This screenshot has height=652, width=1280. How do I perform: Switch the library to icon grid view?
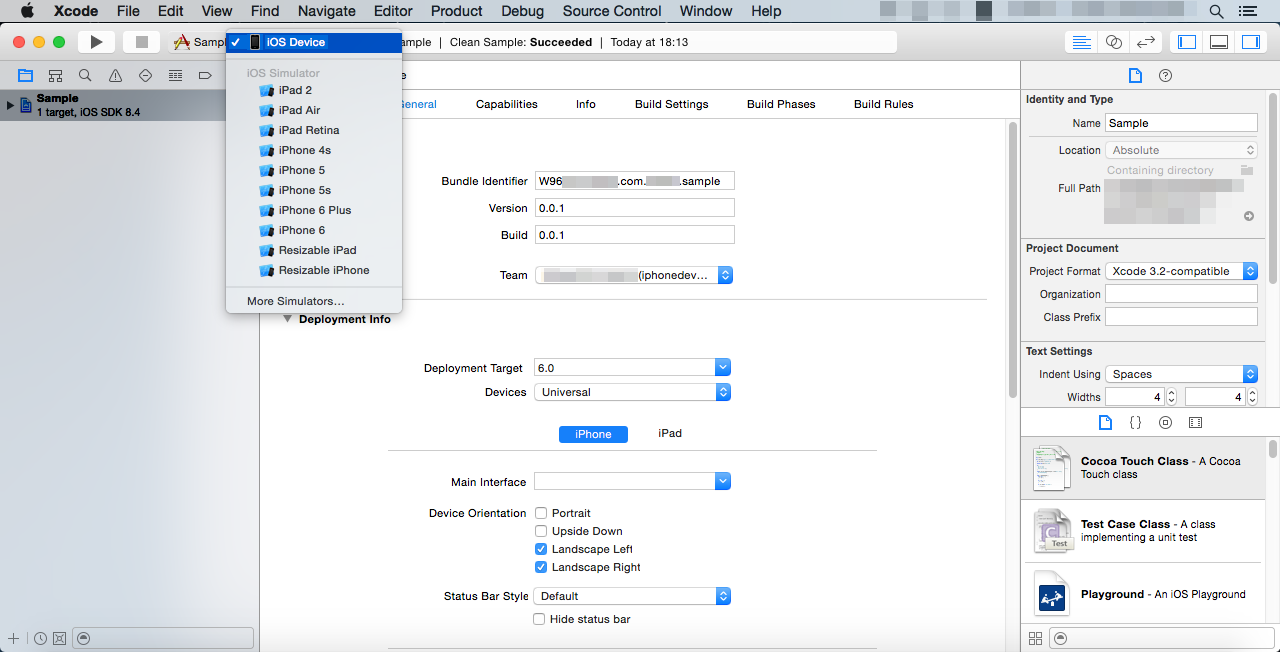click(1035, 638)
